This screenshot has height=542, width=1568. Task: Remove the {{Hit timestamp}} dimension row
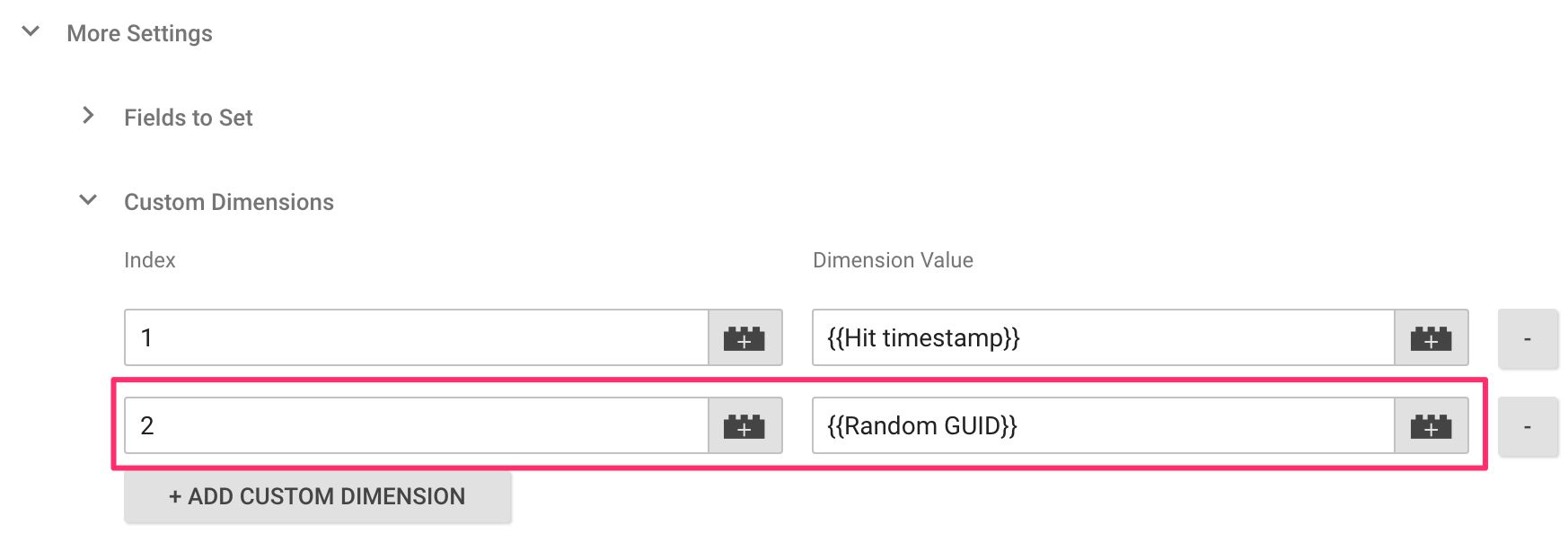coord(1528,338)
